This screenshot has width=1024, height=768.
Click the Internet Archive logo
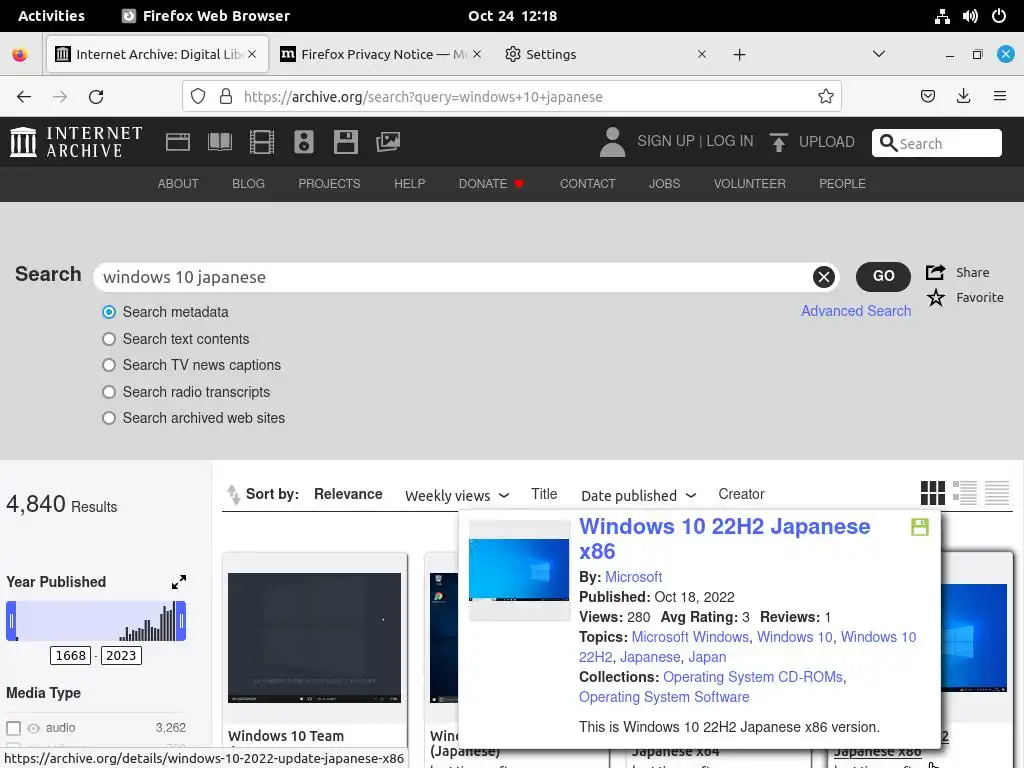tap(76, 142)
